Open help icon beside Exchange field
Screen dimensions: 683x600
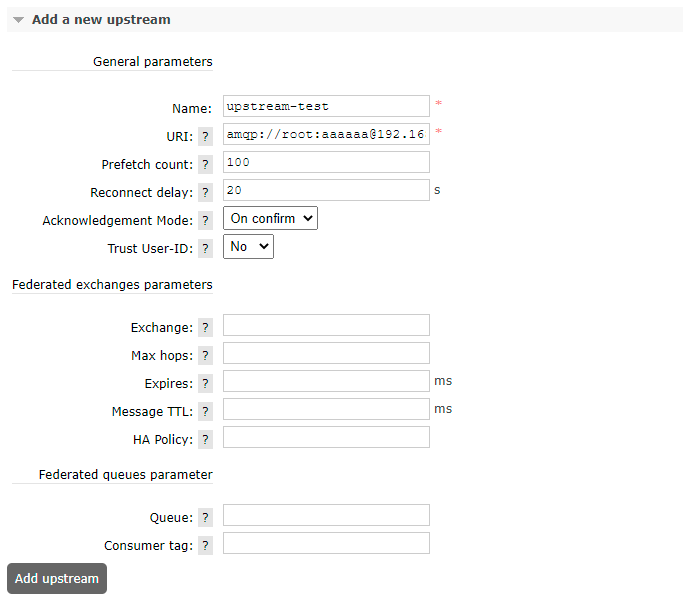coord(205,328)
